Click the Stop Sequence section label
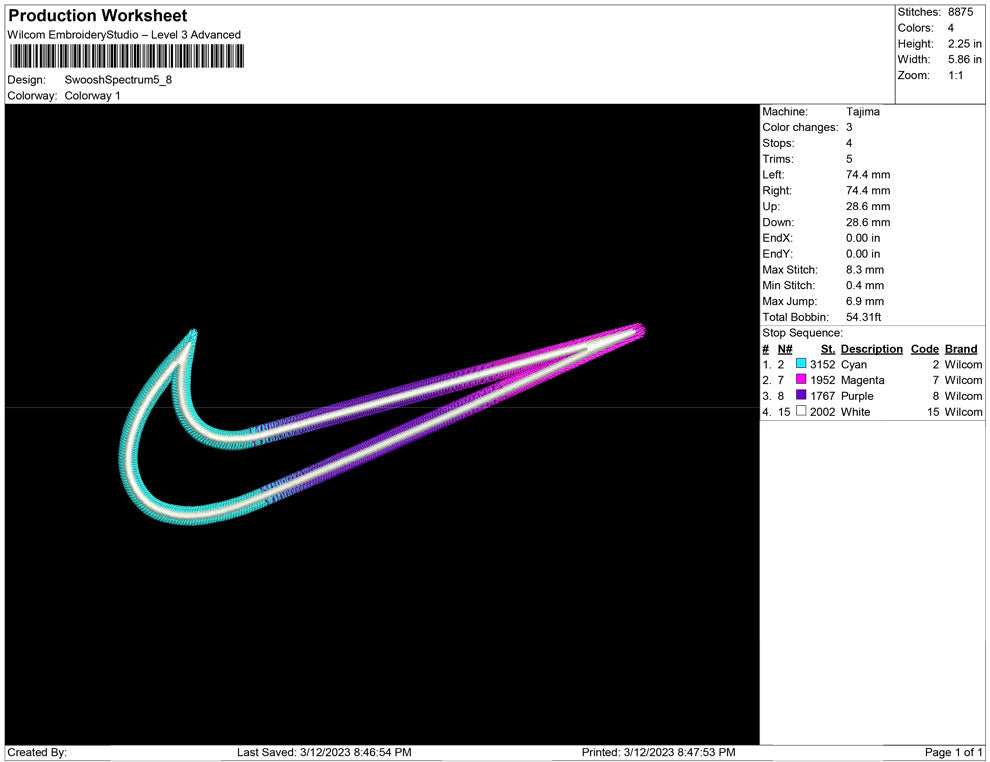The height and width of the screenshot is (762, 990). (x=802, y=333)
